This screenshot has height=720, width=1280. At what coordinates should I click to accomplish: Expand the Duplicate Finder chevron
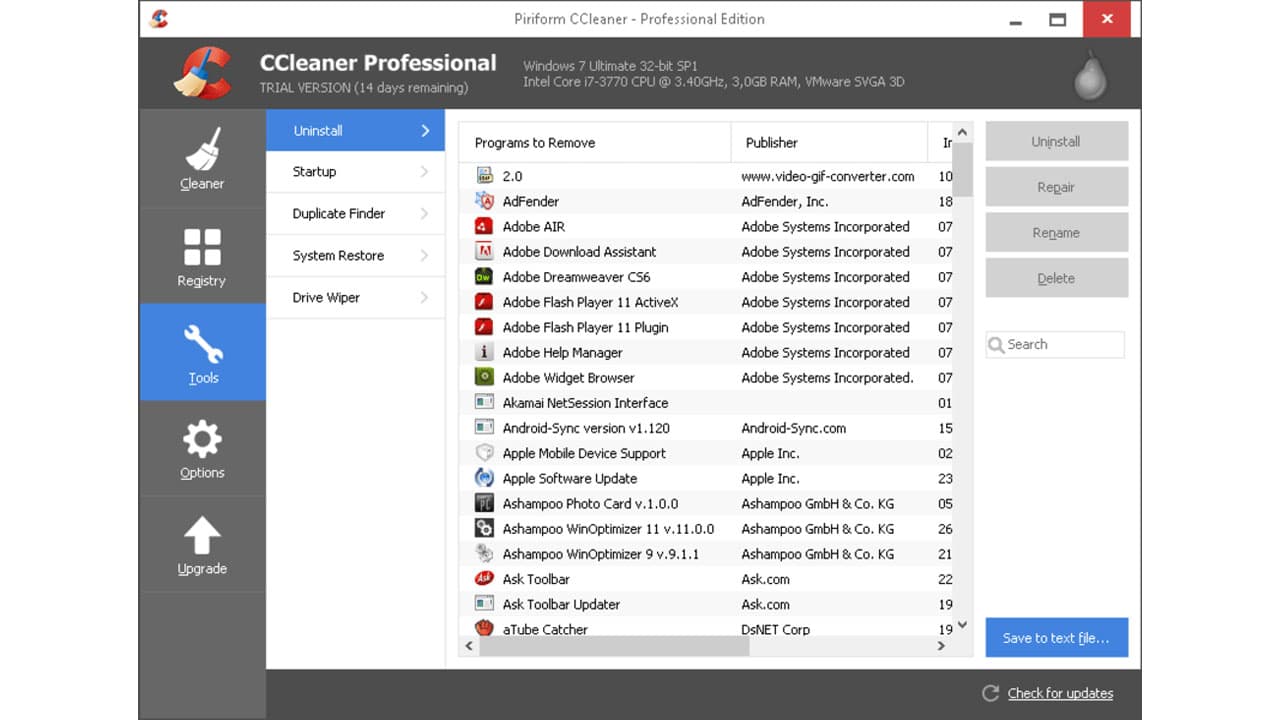point(426,213)
